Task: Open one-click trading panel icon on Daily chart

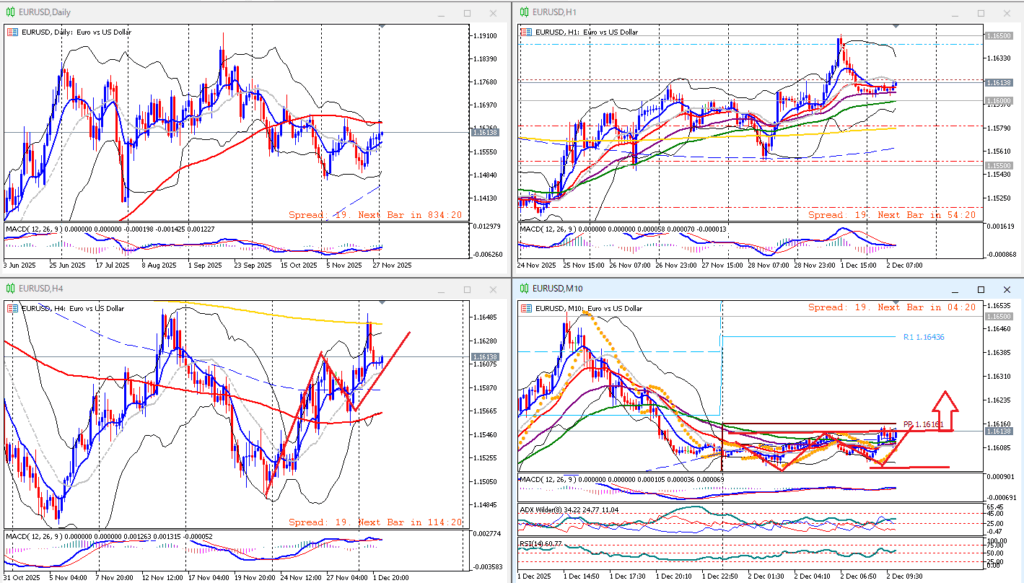Action: (x=11, y=32)
